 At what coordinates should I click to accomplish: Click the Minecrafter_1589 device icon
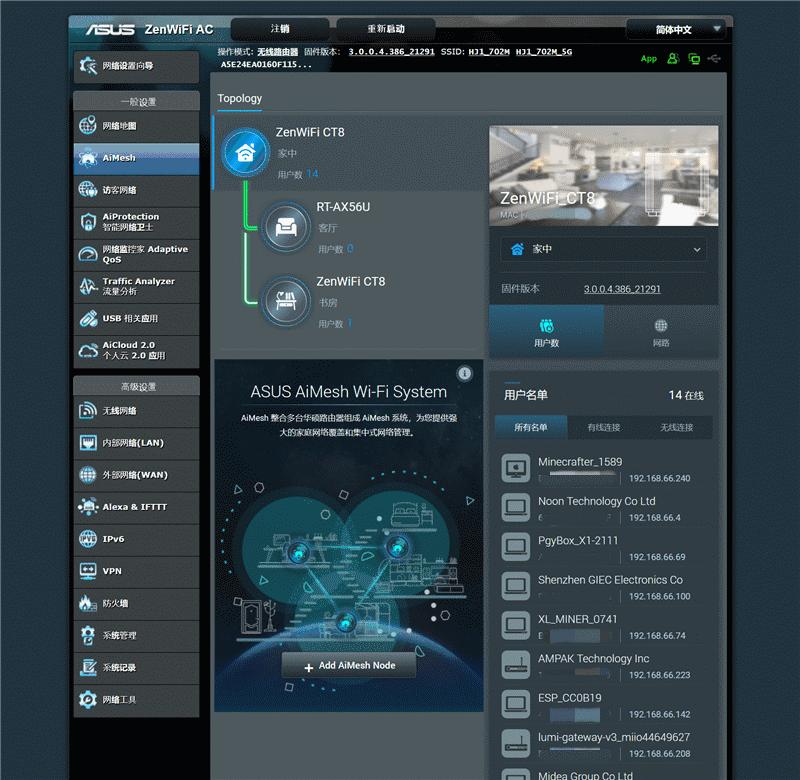point(516,468)
